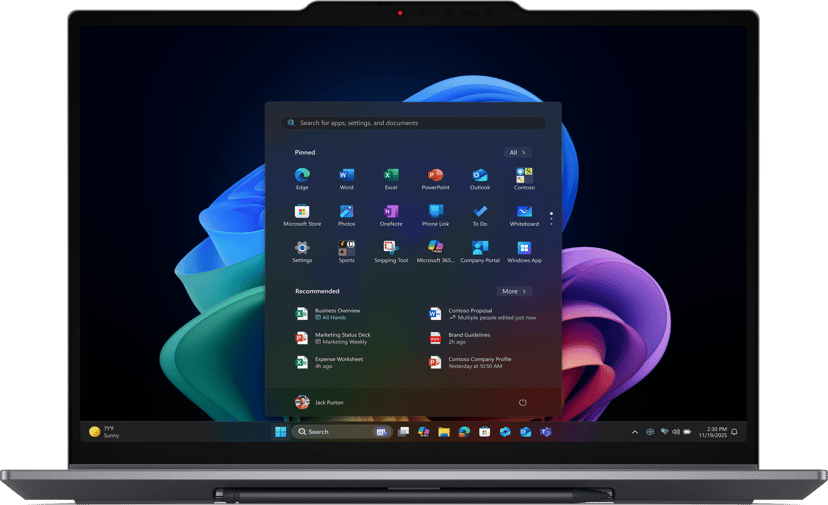Open Outlook from the taskbar

coord(525,432)
